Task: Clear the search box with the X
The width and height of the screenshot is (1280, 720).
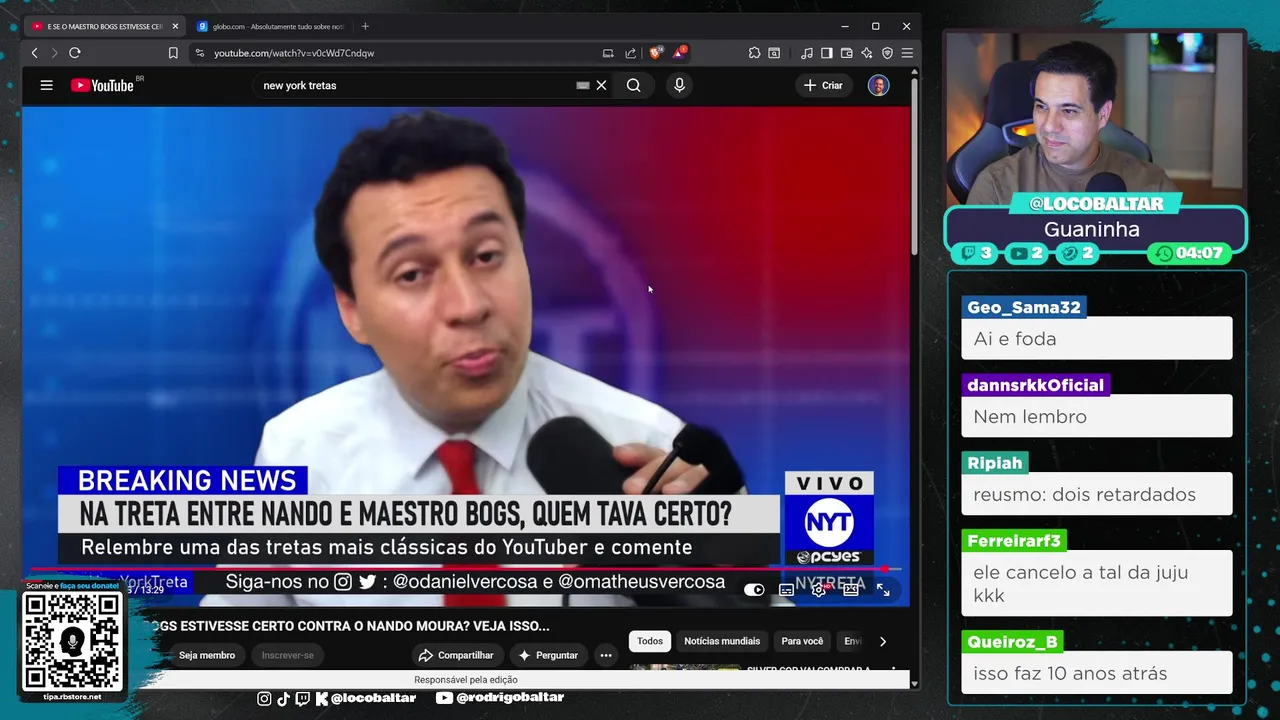Action: click(x=601, y=85)
